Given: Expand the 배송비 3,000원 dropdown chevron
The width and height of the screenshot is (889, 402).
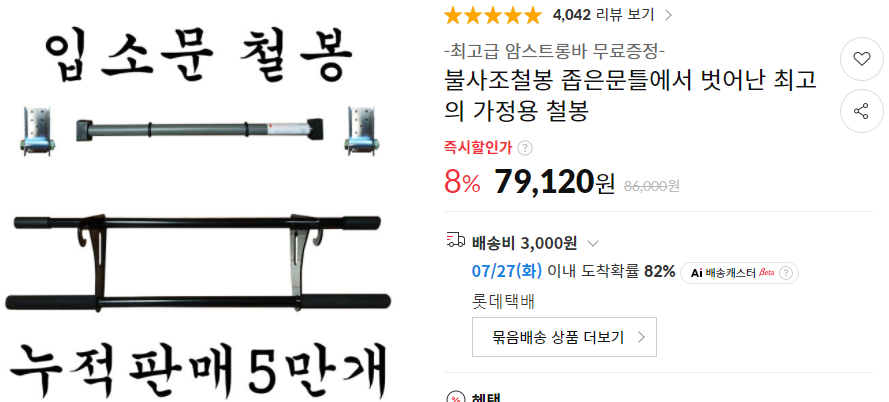Looking at the screenshot, I should [x=592, y=244].
